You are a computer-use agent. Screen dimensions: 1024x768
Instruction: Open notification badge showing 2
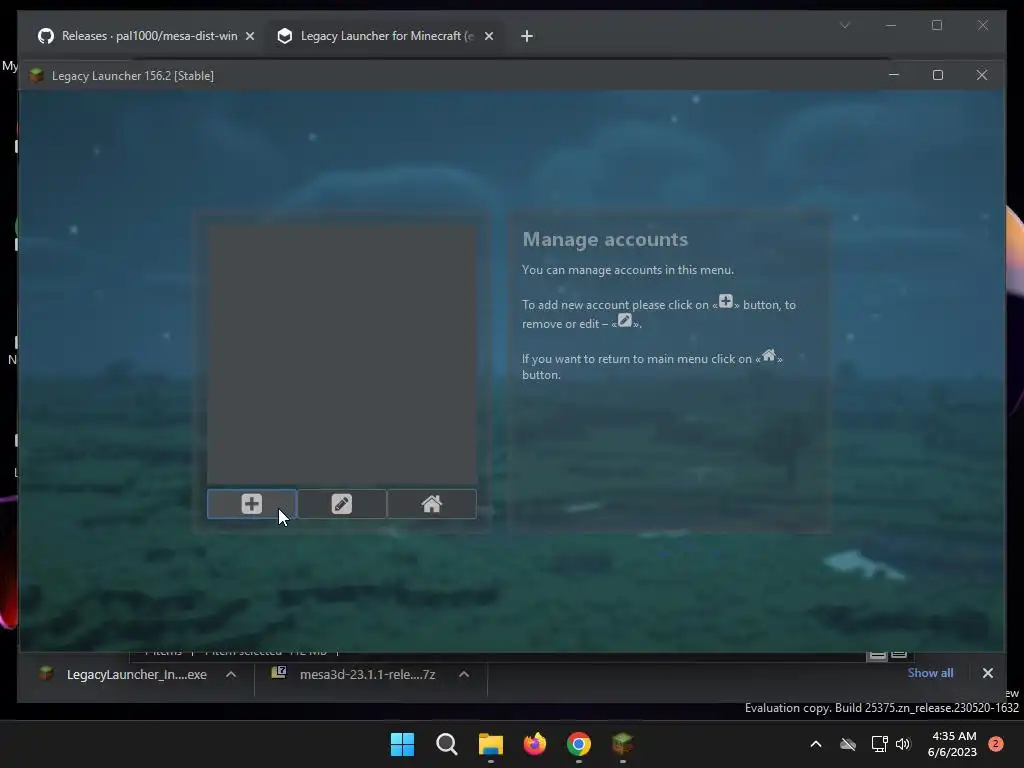[996, 744]
